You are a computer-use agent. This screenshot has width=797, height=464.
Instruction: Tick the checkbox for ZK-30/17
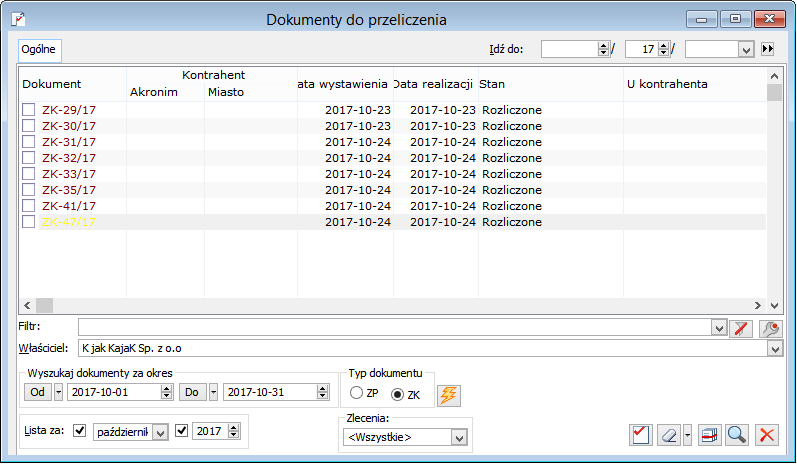click(x=28, y=126)
